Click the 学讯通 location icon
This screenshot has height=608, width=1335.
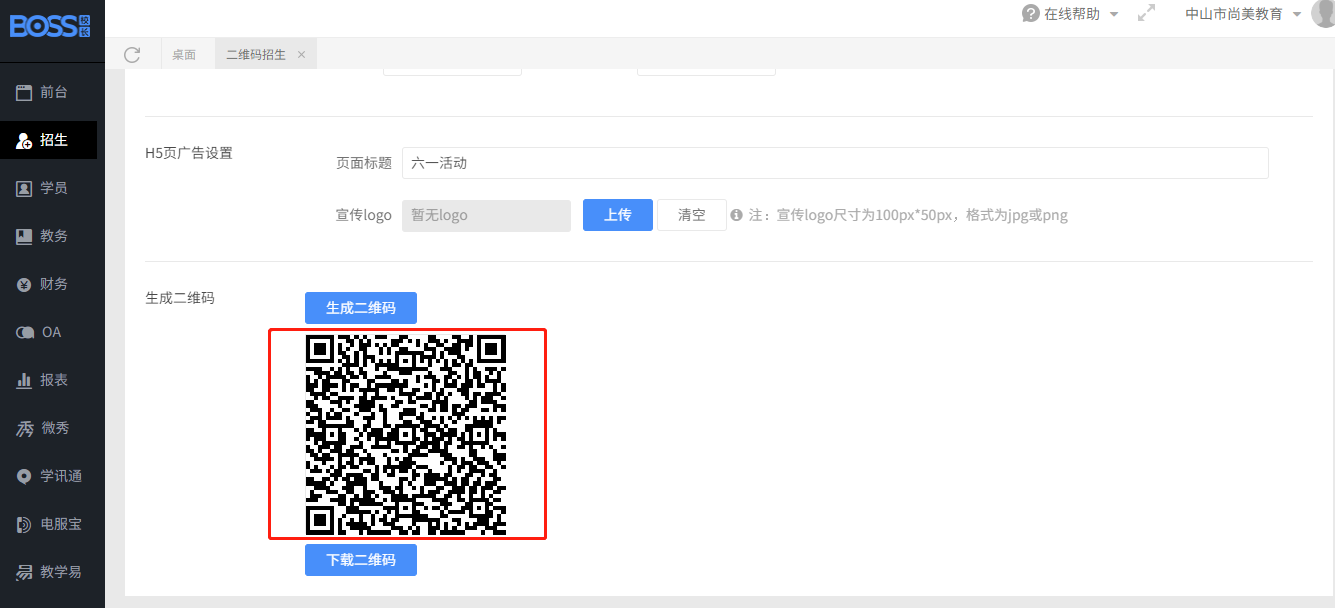point(24,476)
